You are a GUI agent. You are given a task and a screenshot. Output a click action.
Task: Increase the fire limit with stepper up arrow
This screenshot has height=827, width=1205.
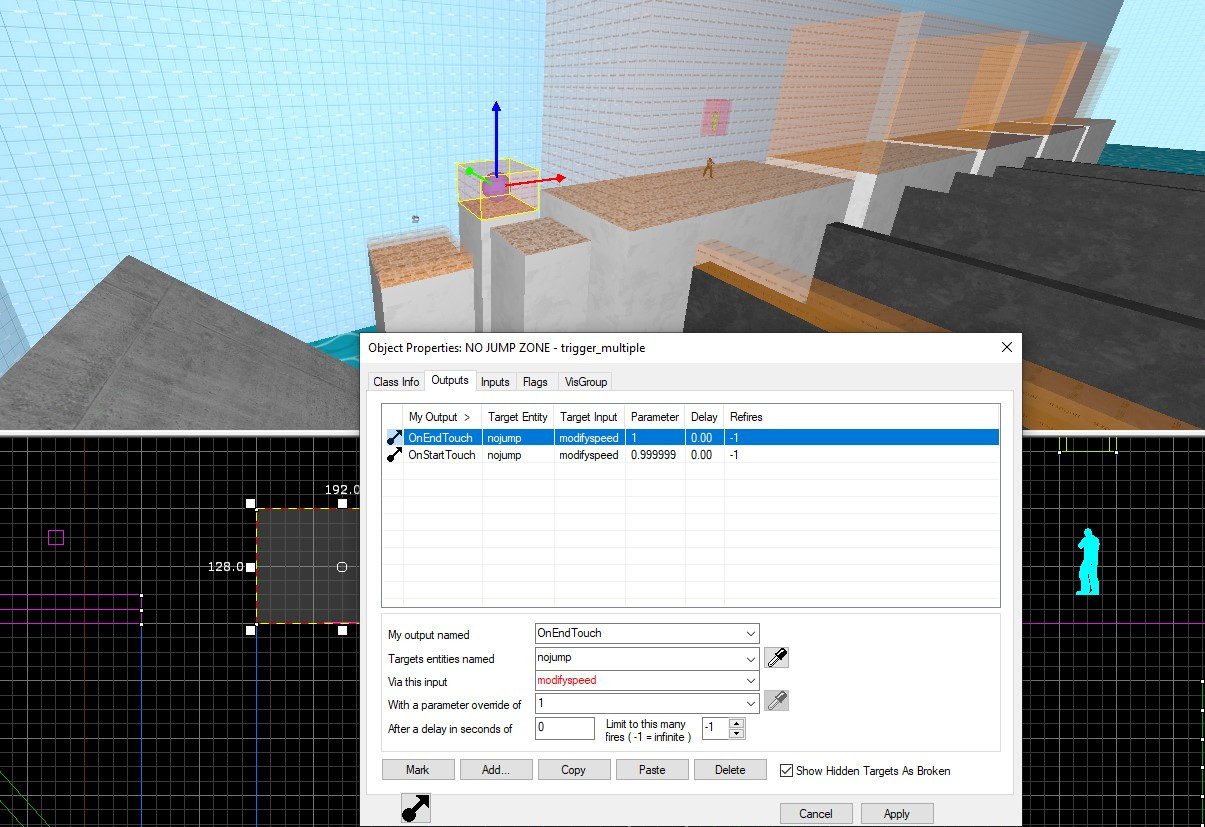click(737, 722)
